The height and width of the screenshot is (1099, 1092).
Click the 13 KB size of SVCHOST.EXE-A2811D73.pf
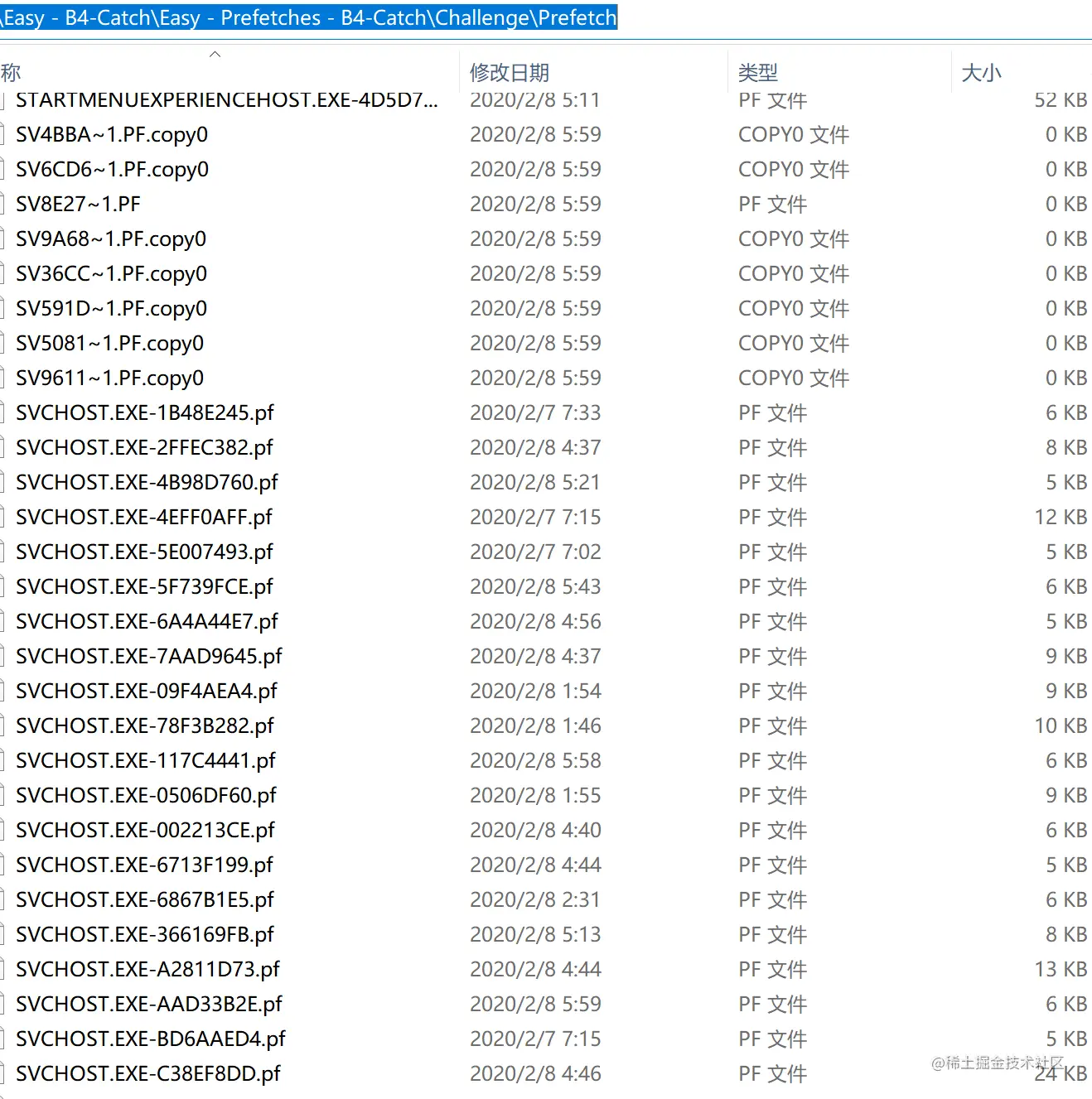pyautogui.click(x=1061, y=970)
